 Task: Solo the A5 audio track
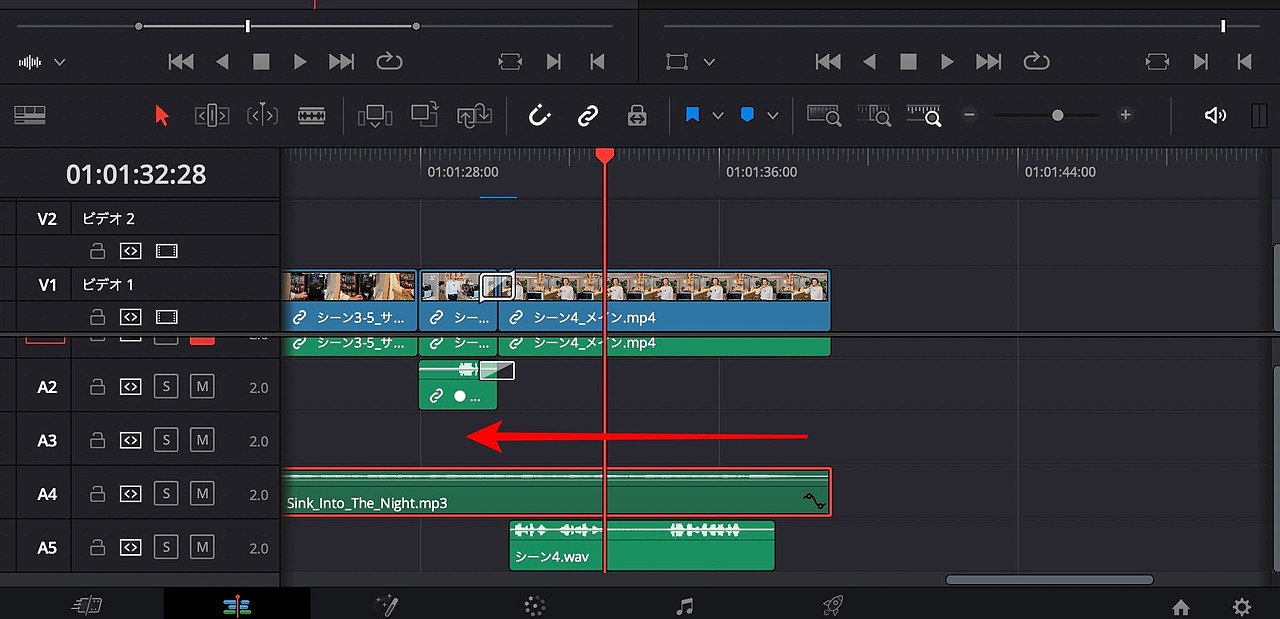166,547
